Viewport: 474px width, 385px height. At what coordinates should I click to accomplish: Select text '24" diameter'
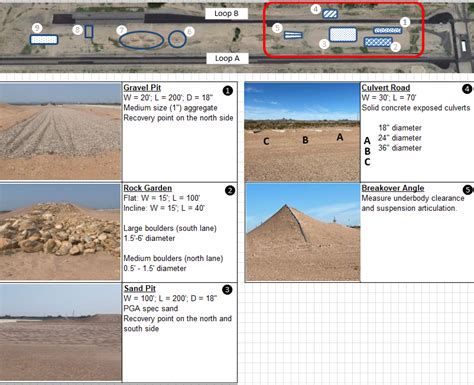coord(400,138)
